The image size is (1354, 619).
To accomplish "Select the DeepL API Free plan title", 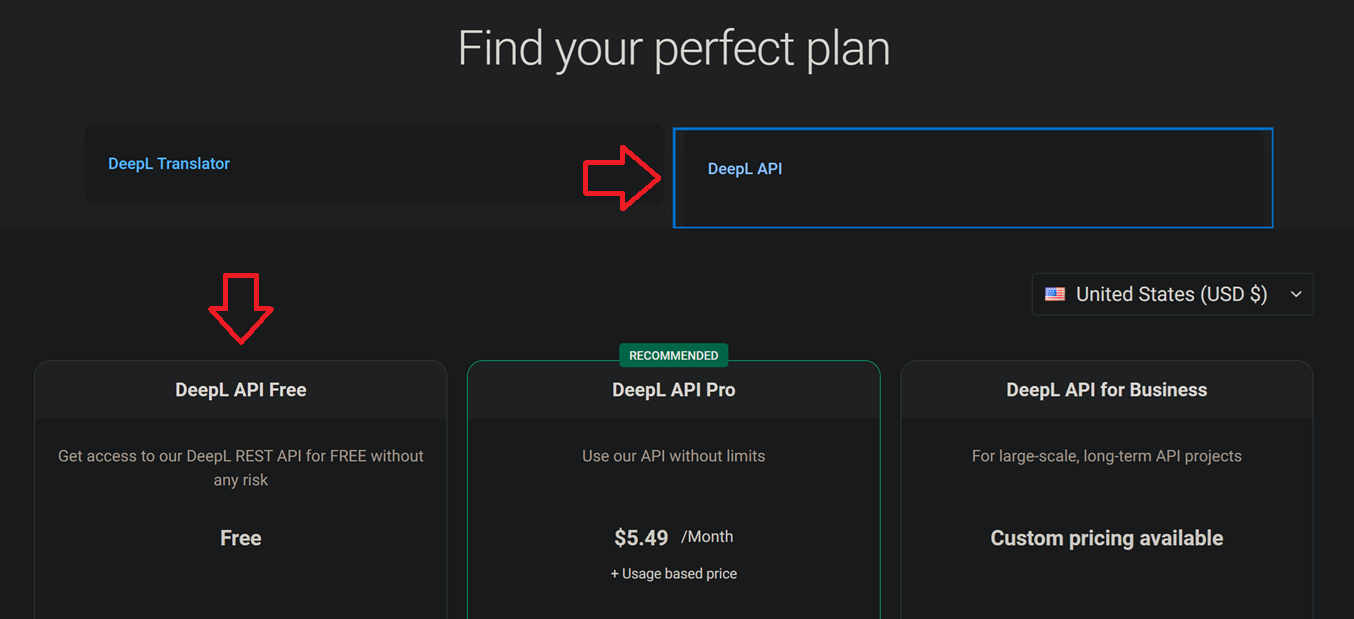I will [x=241, y=390].
